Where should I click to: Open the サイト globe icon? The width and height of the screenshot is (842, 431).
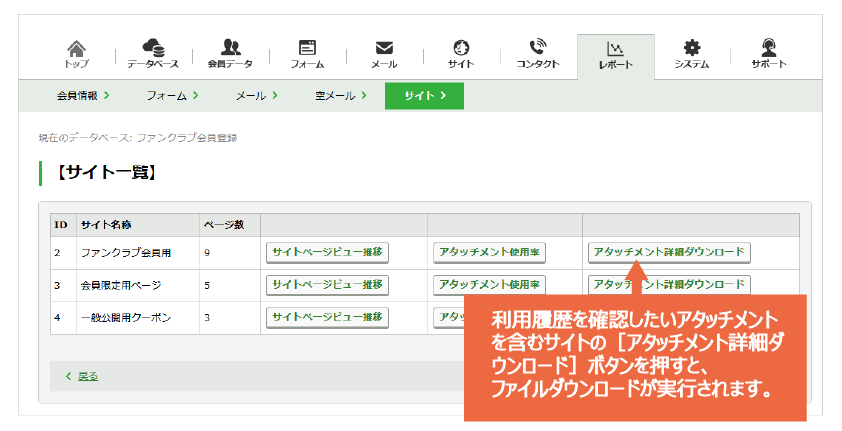tap(461, 48)
